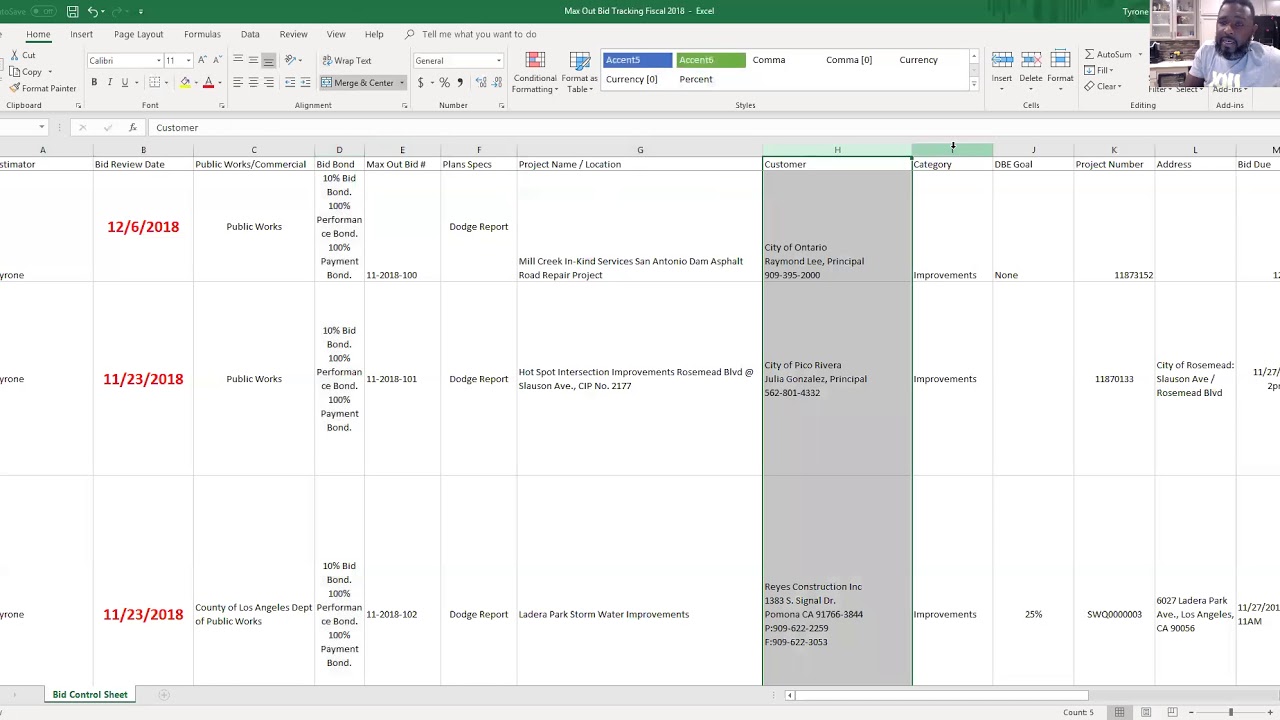Image resolution: width=1280 pixels, height=720 pixels.
Task: Switch to Page Layout view icon
Action: (x=1145, y=712)
